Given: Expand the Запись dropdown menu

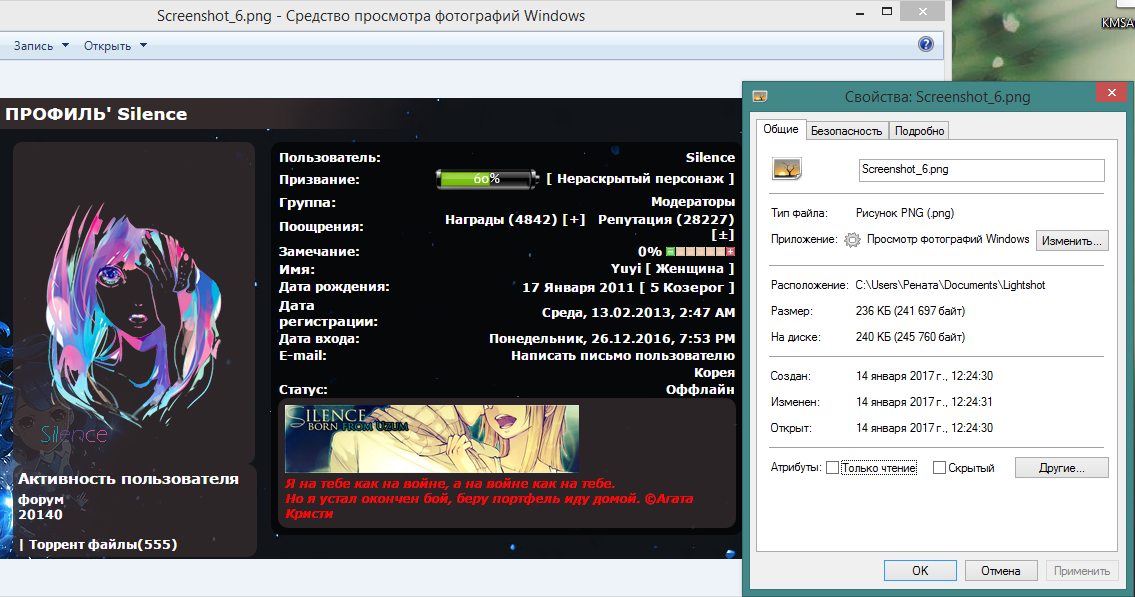Looking at the screenshot, I should pos(41,46).
